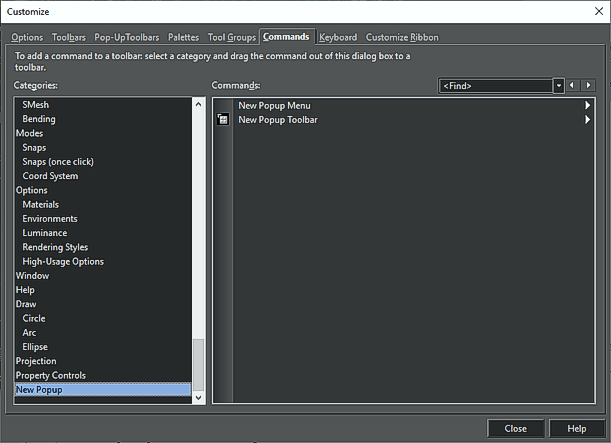The width and height of the screenshot is (611, 443).
Task: Click the find previous arrow button
Action: [573, 86]
